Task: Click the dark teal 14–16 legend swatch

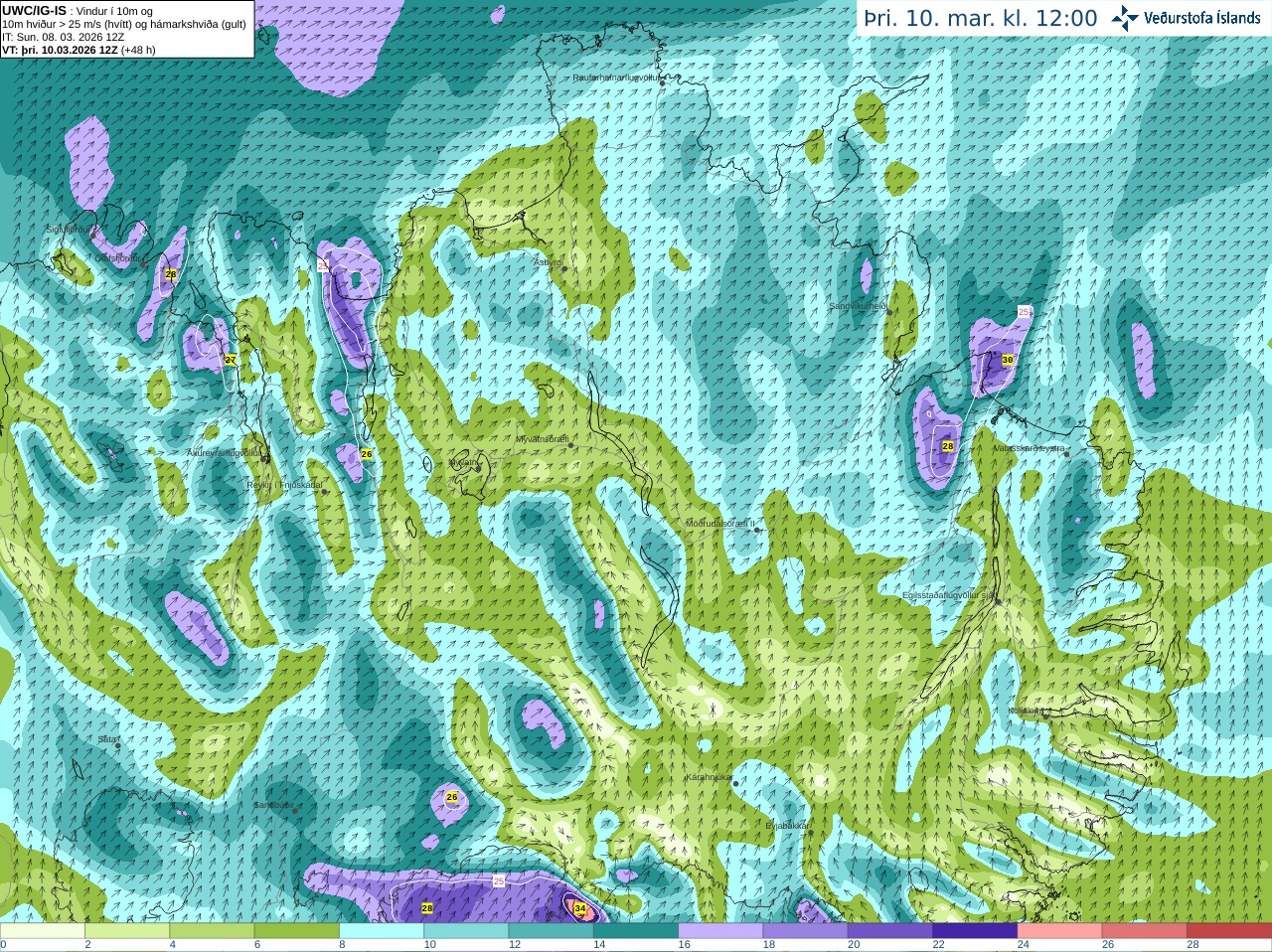Action: (x=636, y=931)
